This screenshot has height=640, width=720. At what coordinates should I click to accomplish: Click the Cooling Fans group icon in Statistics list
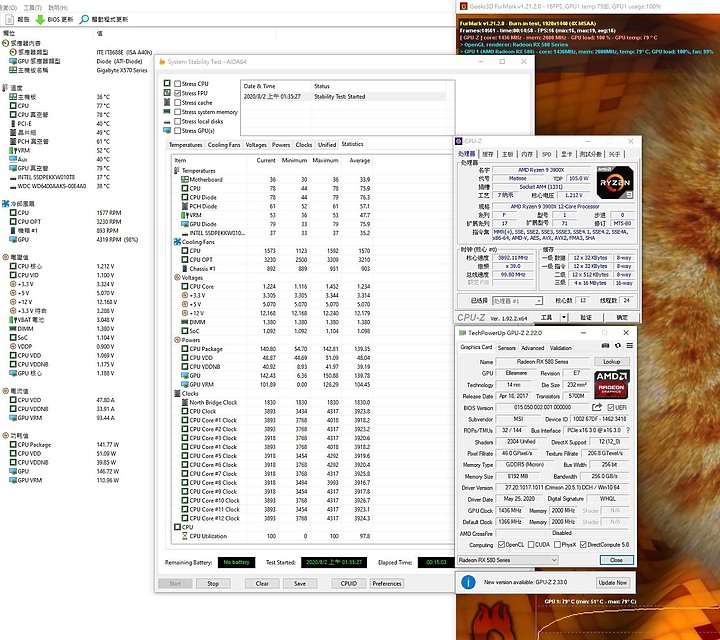[x=177, y=241]
